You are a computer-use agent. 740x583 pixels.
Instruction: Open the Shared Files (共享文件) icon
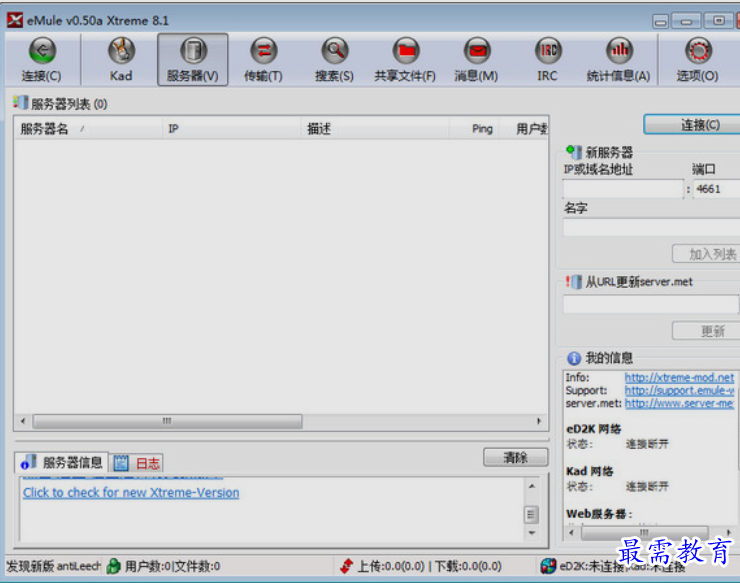pyautogui.click(x=406, y=51)
